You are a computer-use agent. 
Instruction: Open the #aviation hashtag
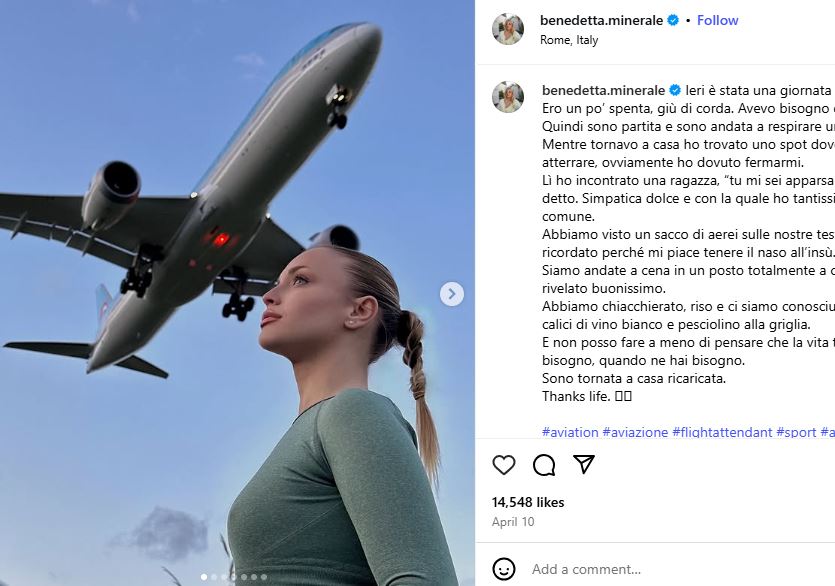coord(570,432)
